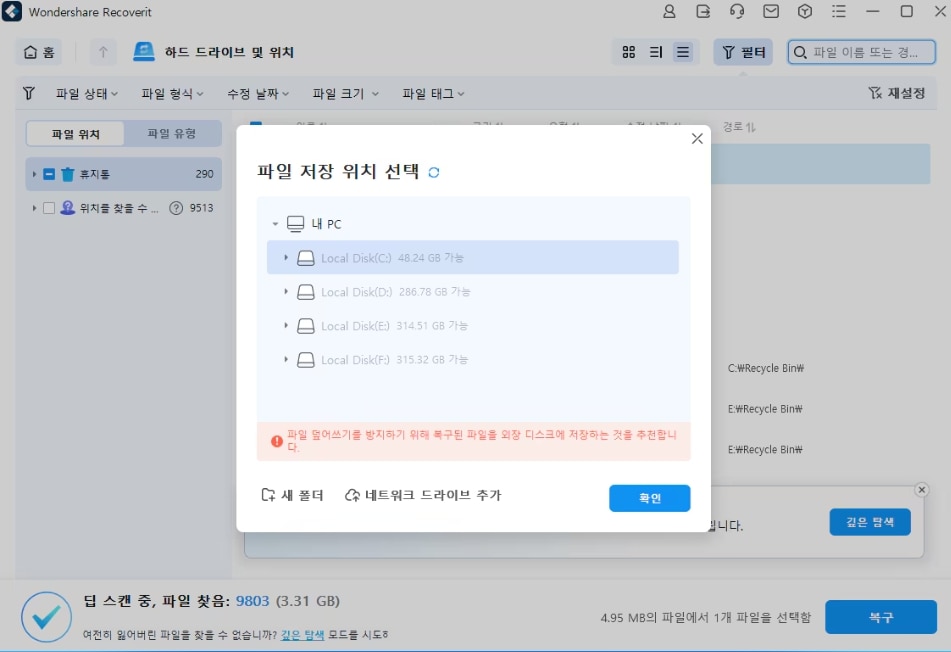The height and width of the screenshot is (652, 951).
Task: Select Local Disk(D:) 286.78 GB row
Action: (472, 292)
